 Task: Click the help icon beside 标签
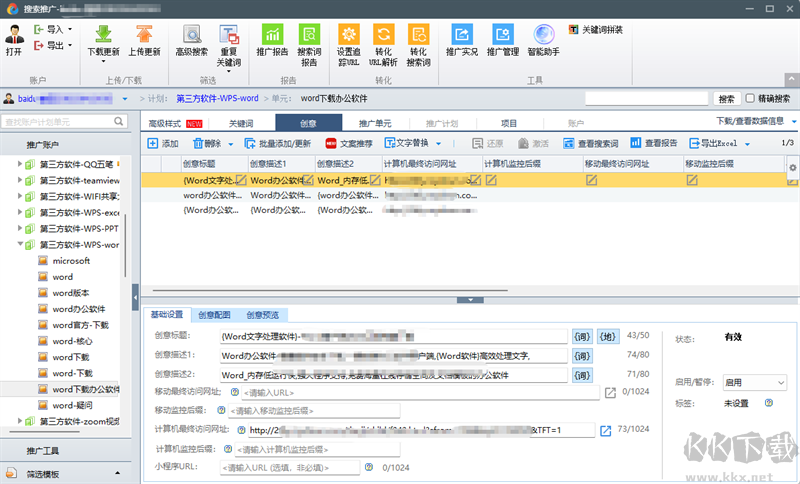click(768, 403)
